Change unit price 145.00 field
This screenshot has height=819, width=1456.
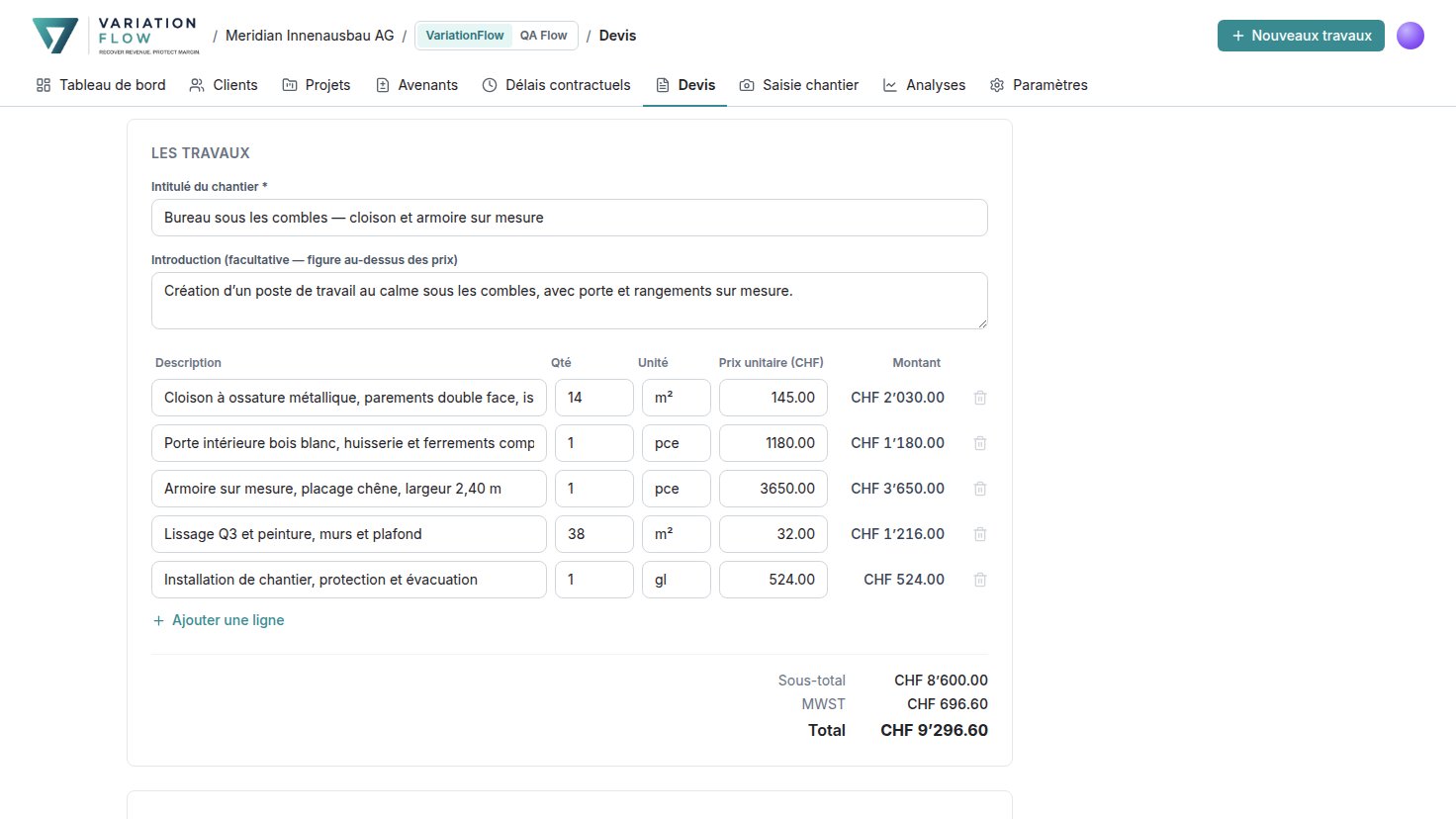pyautogui.click(x=773, y=398)
